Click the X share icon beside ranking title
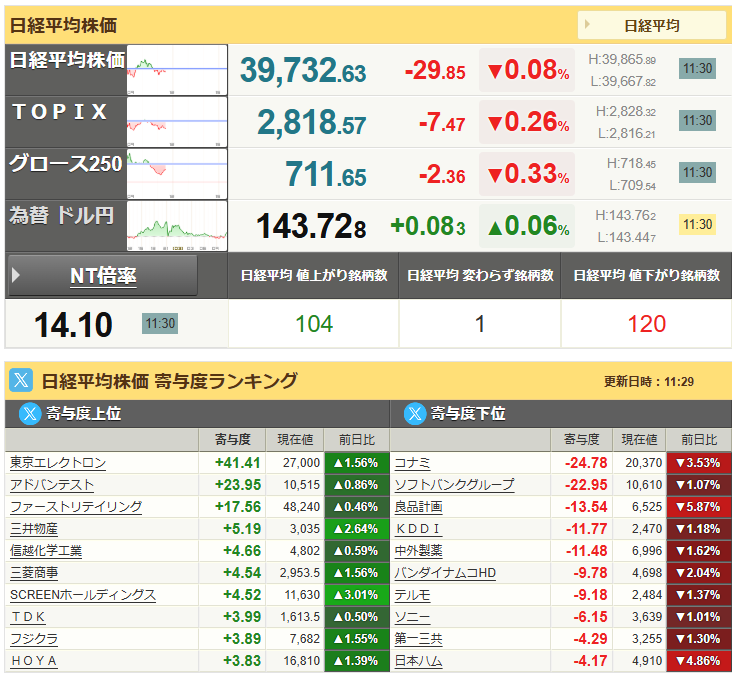Image resolution: width=736 pixels, height=677 pixels. pyautogui.click(x=21, y=380)
